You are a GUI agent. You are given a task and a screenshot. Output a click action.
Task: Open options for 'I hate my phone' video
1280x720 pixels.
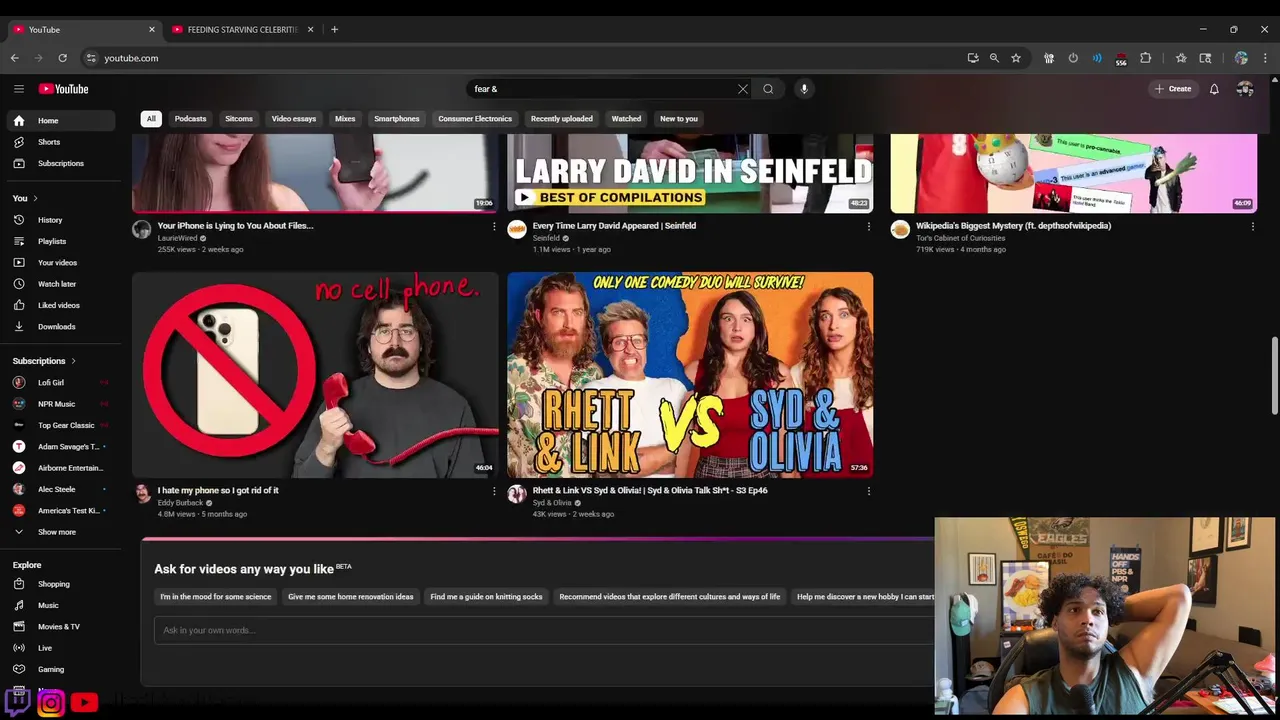click(x=494, y=491)
